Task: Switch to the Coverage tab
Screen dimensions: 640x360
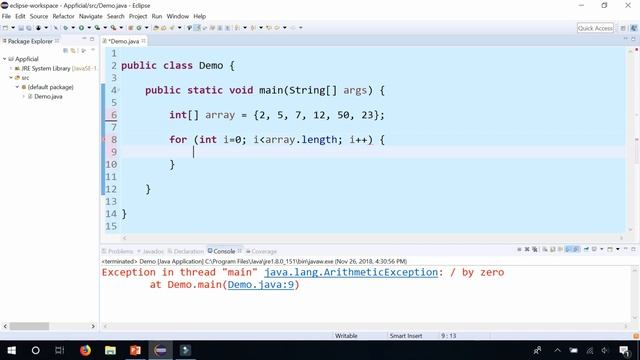Action: pos(261,251)
